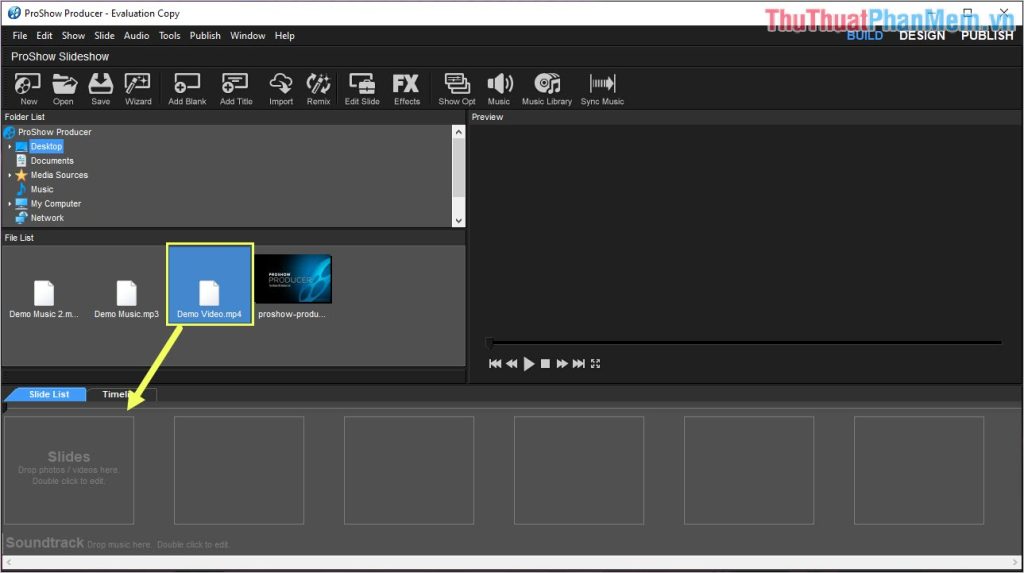Open the Window menu
The height and width of the screenshot is (573, 1024).
pyautogui.click(x=248, y=35)
